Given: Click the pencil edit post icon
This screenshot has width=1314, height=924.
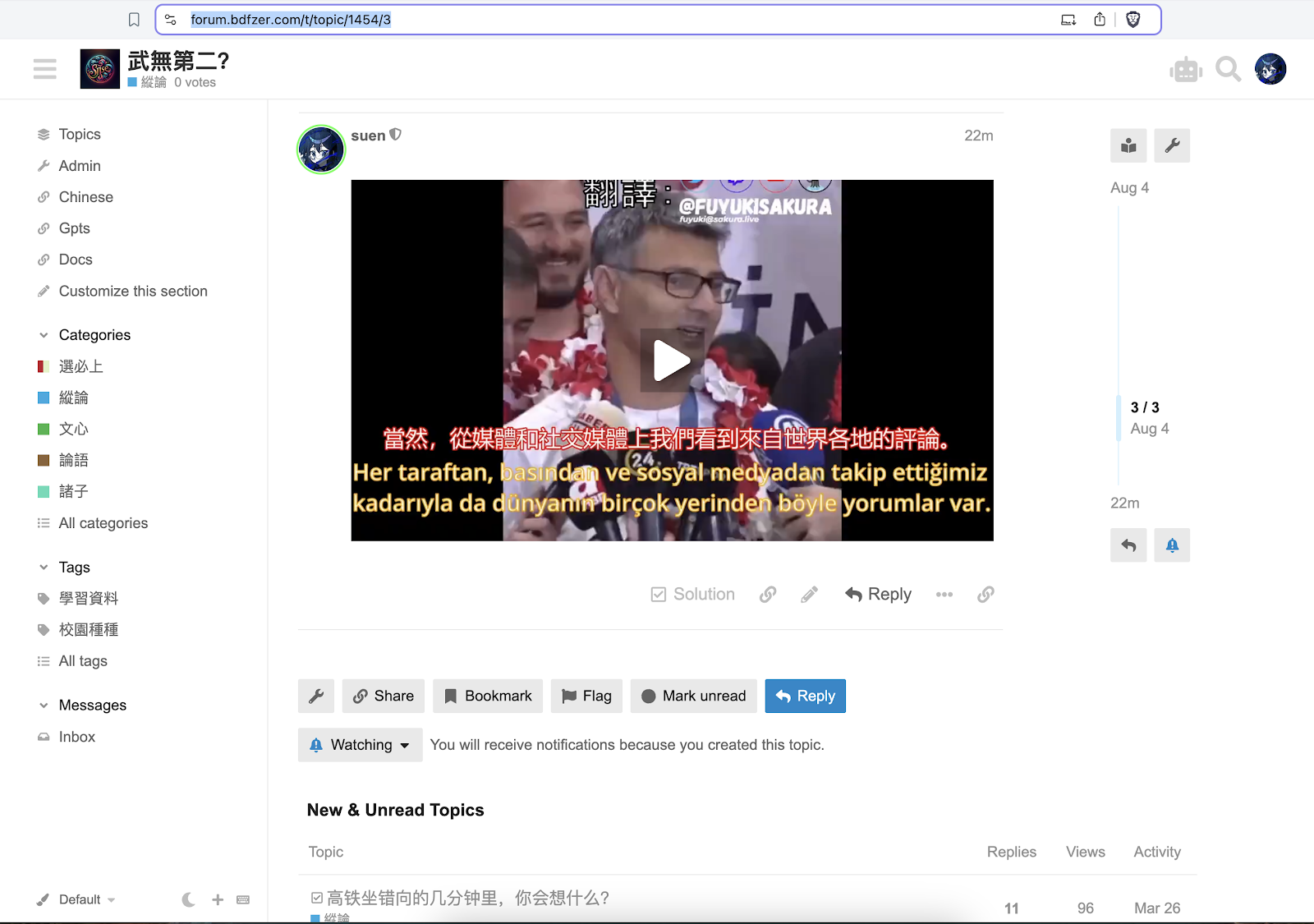Looking at the screenshot, I should (809, 595).
